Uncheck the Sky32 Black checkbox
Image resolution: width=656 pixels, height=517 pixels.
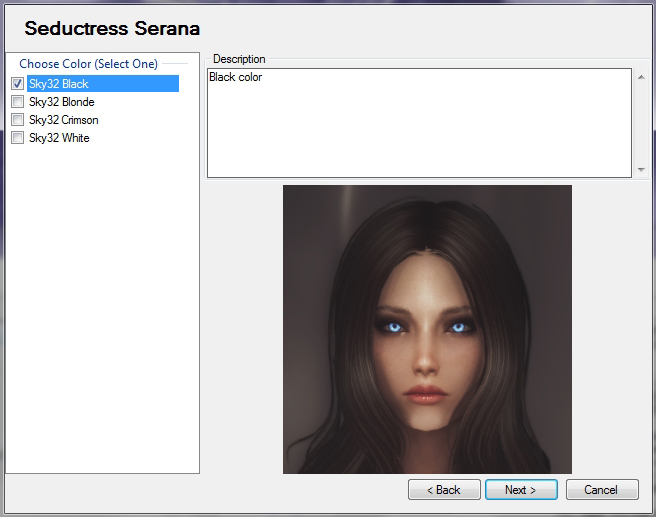click(x=17, y=84)
